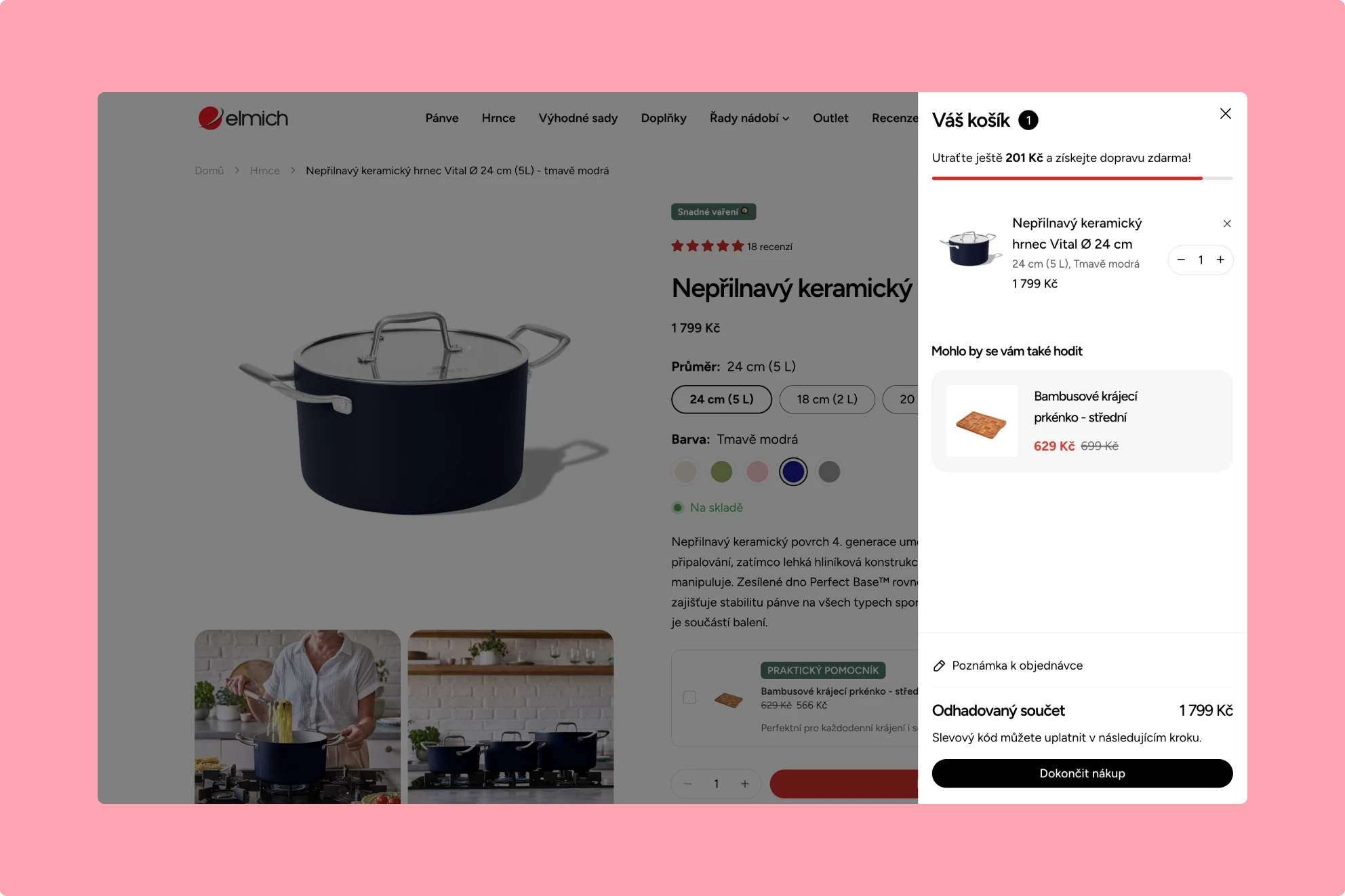1345x896 pixels.
Task: Open the woman cooking pasta thumbnail
Action: pos(298,716)
